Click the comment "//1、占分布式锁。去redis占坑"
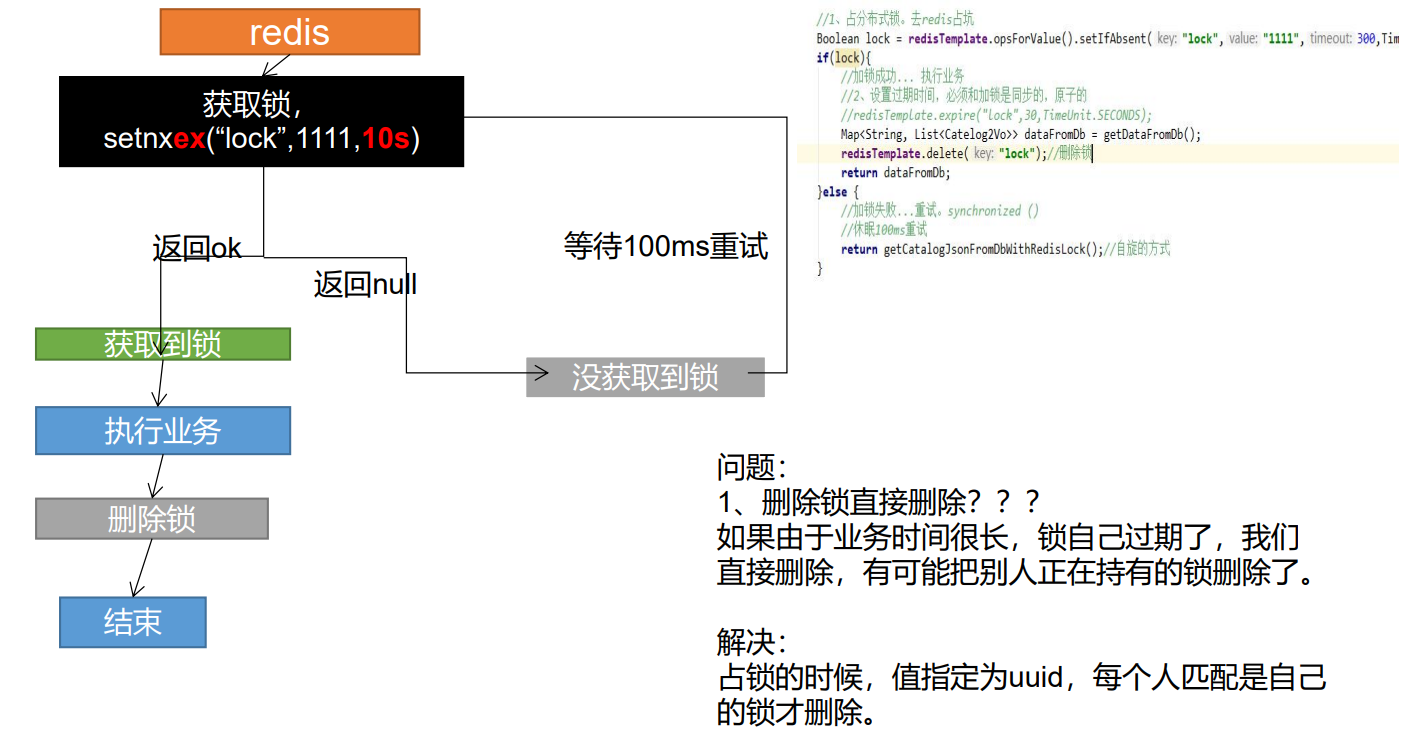 (x=896, y=20)
